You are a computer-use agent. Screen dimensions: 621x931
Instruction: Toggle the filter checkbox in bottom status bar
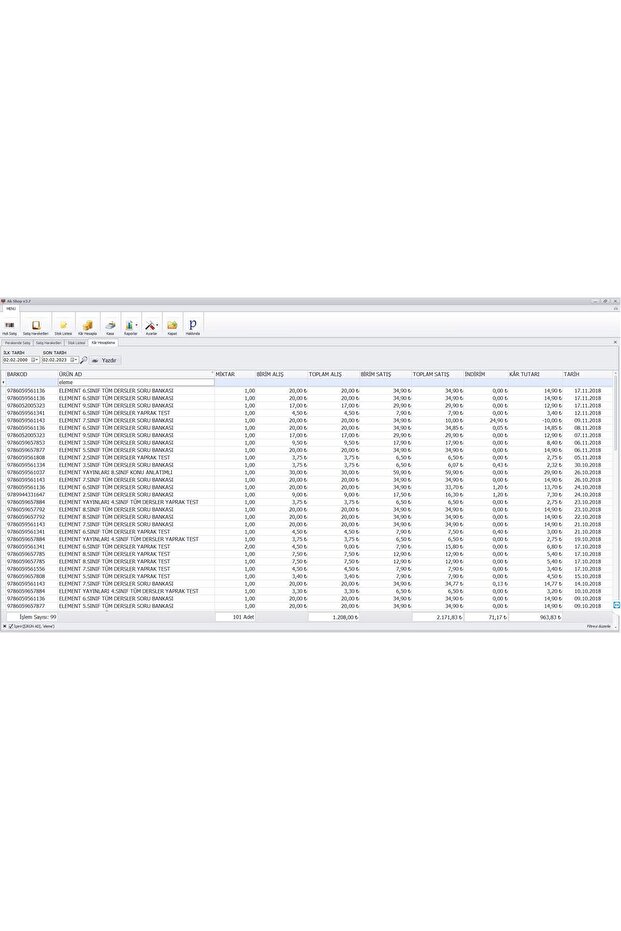pos(10,626)
